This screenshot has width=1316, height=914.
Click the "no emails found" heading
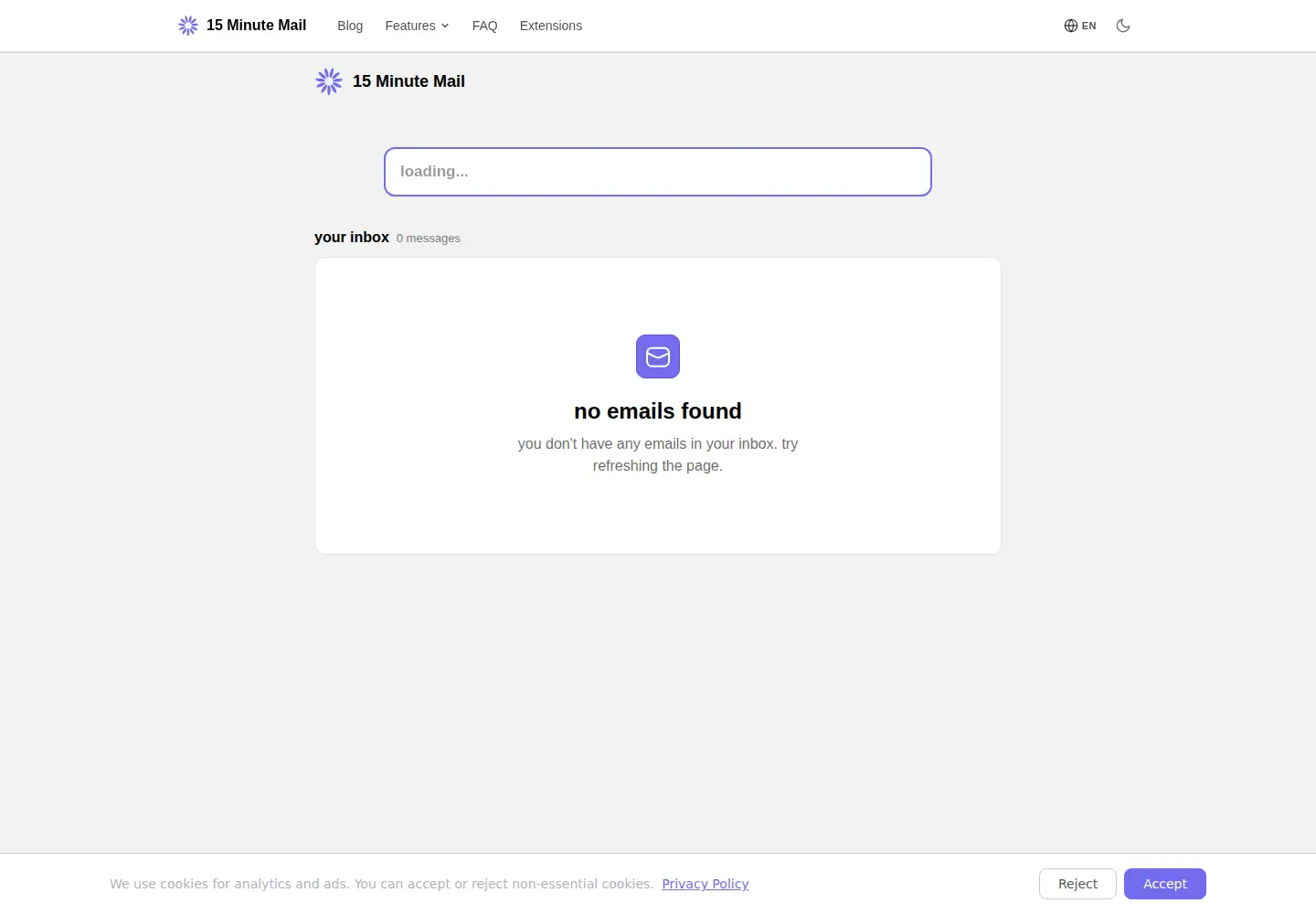click(658, 411)
